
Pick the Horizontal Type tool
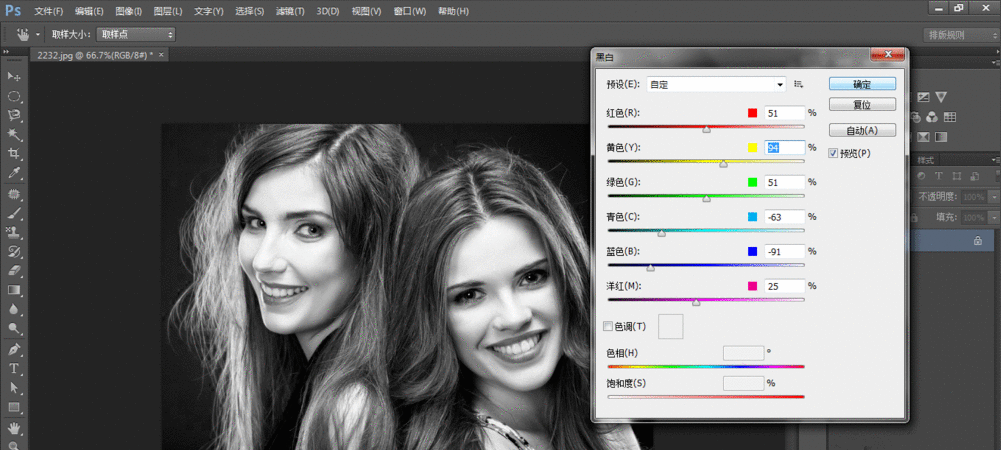pyautogui.click(x=14, y=368)
